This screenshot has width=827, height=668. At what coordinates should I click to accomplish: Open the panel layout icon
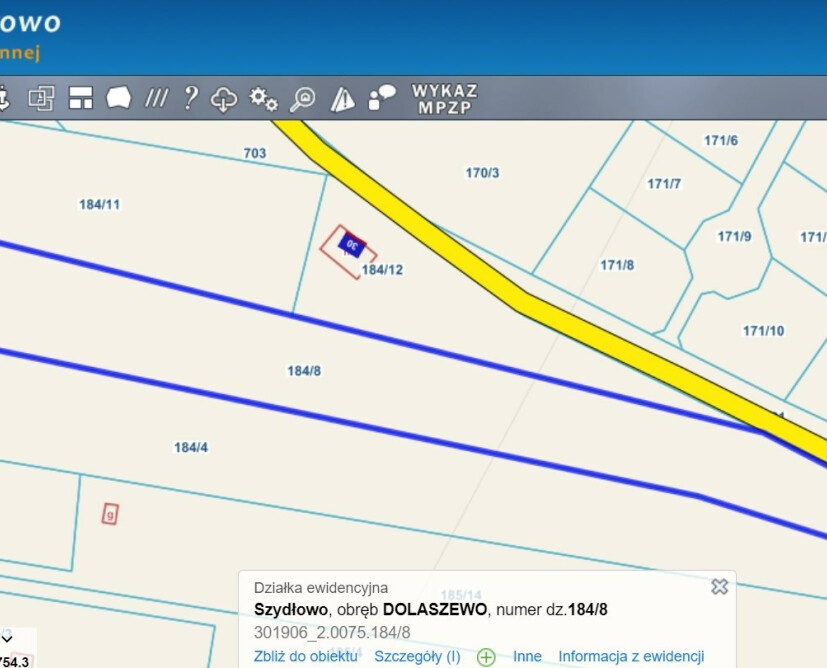click(x=80, y=98)
